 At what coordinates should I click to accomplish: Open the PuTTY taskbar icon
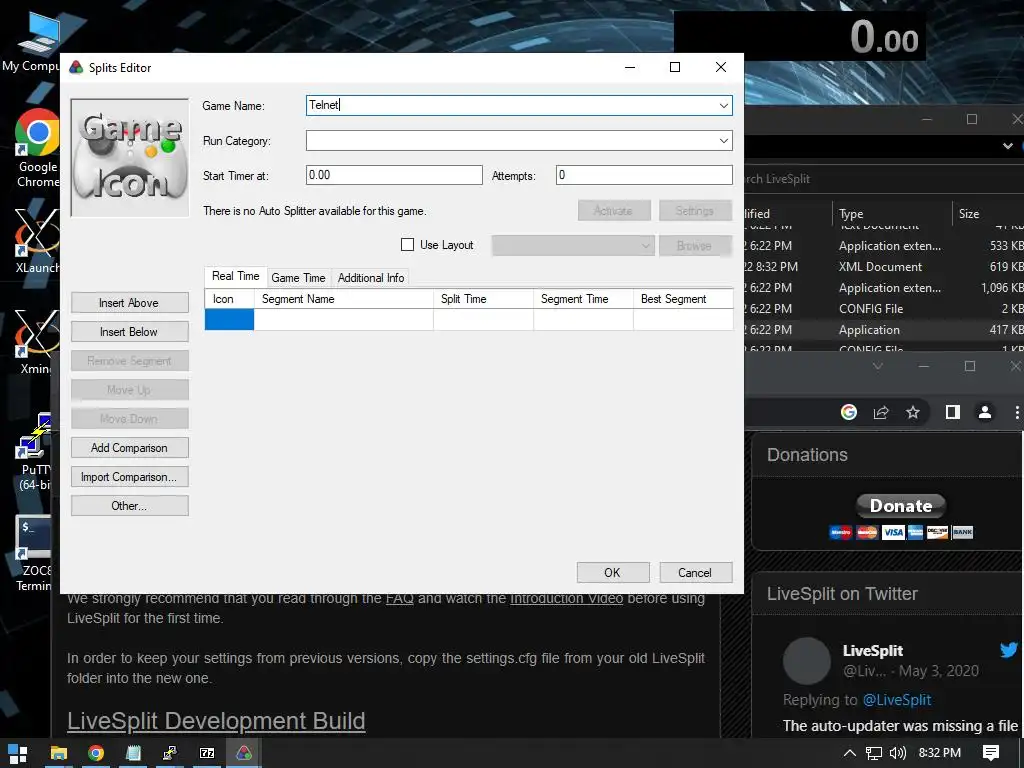point(170,753)
